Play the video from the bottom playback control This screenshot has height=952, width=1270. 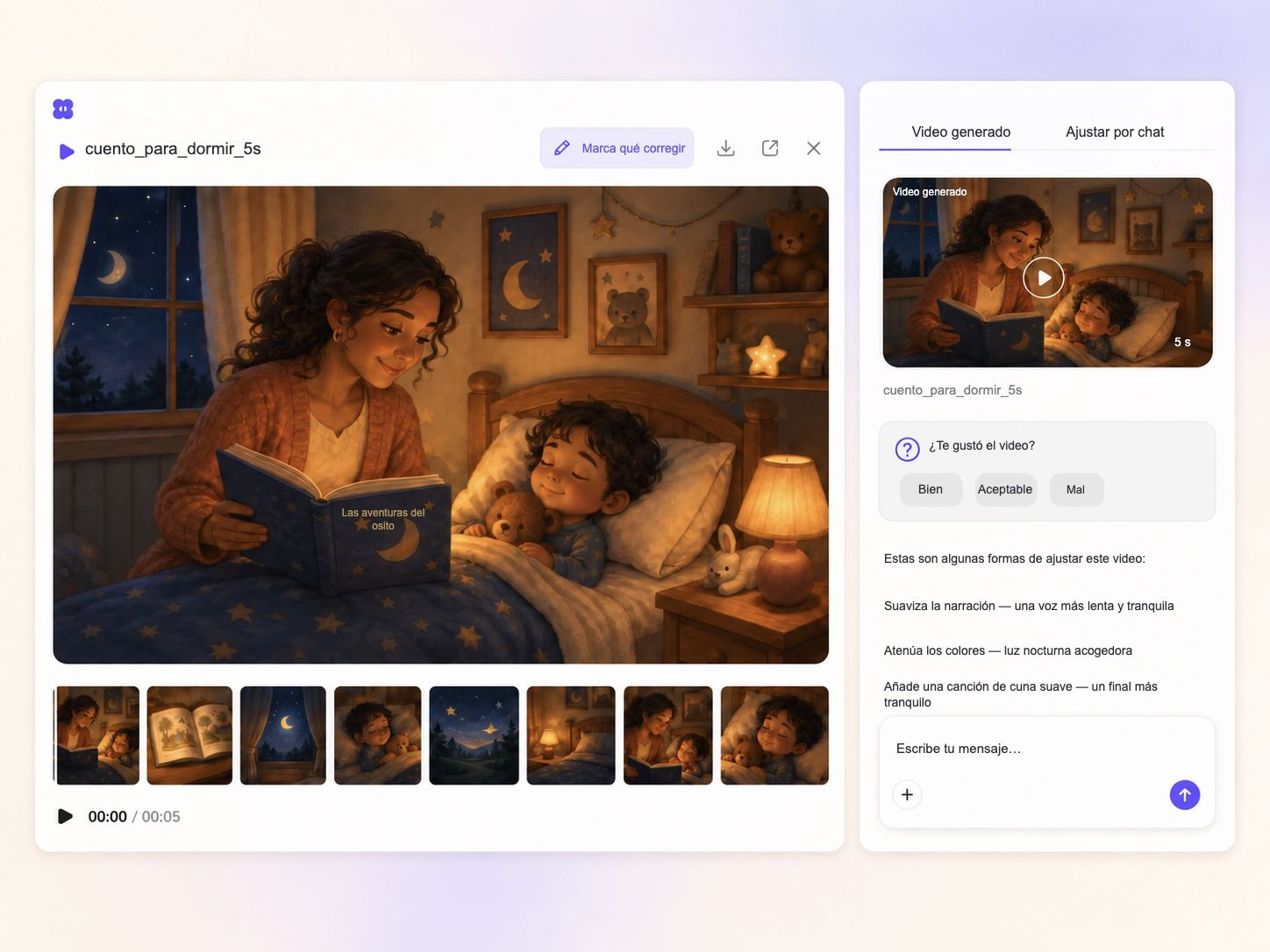(x=65, y=817)
